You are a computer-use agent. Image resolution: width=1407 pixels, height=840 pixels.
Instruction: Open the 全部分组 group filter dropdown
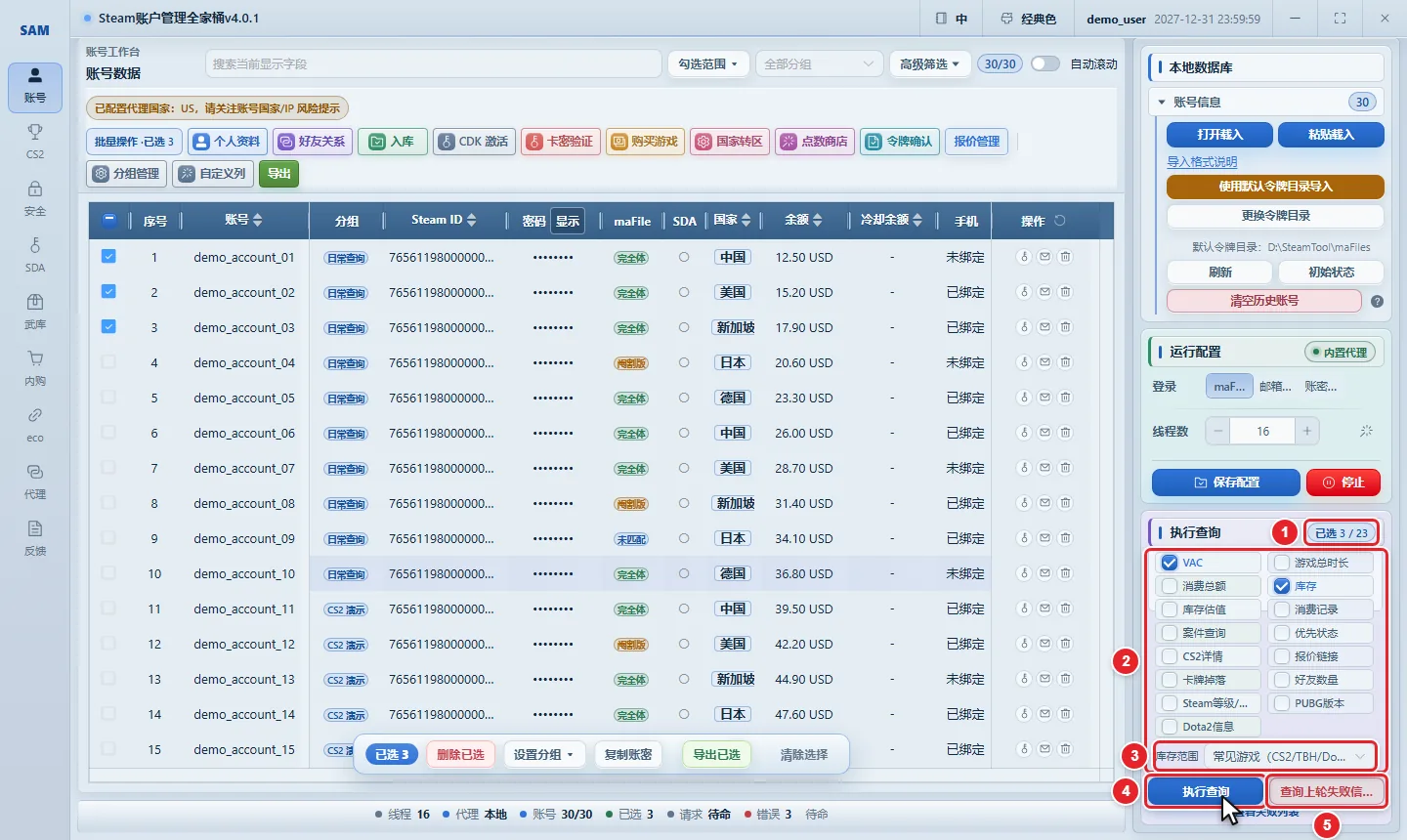(818, 64)
